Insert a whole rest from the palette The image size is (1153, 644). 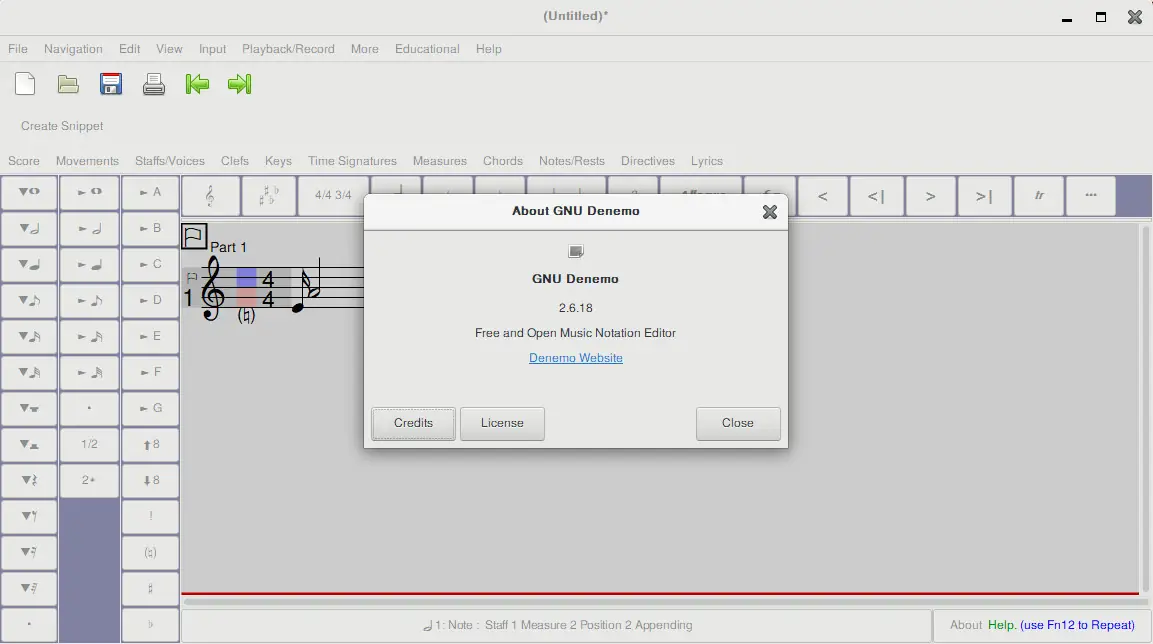pyautogui.click(x=29, y=408)
